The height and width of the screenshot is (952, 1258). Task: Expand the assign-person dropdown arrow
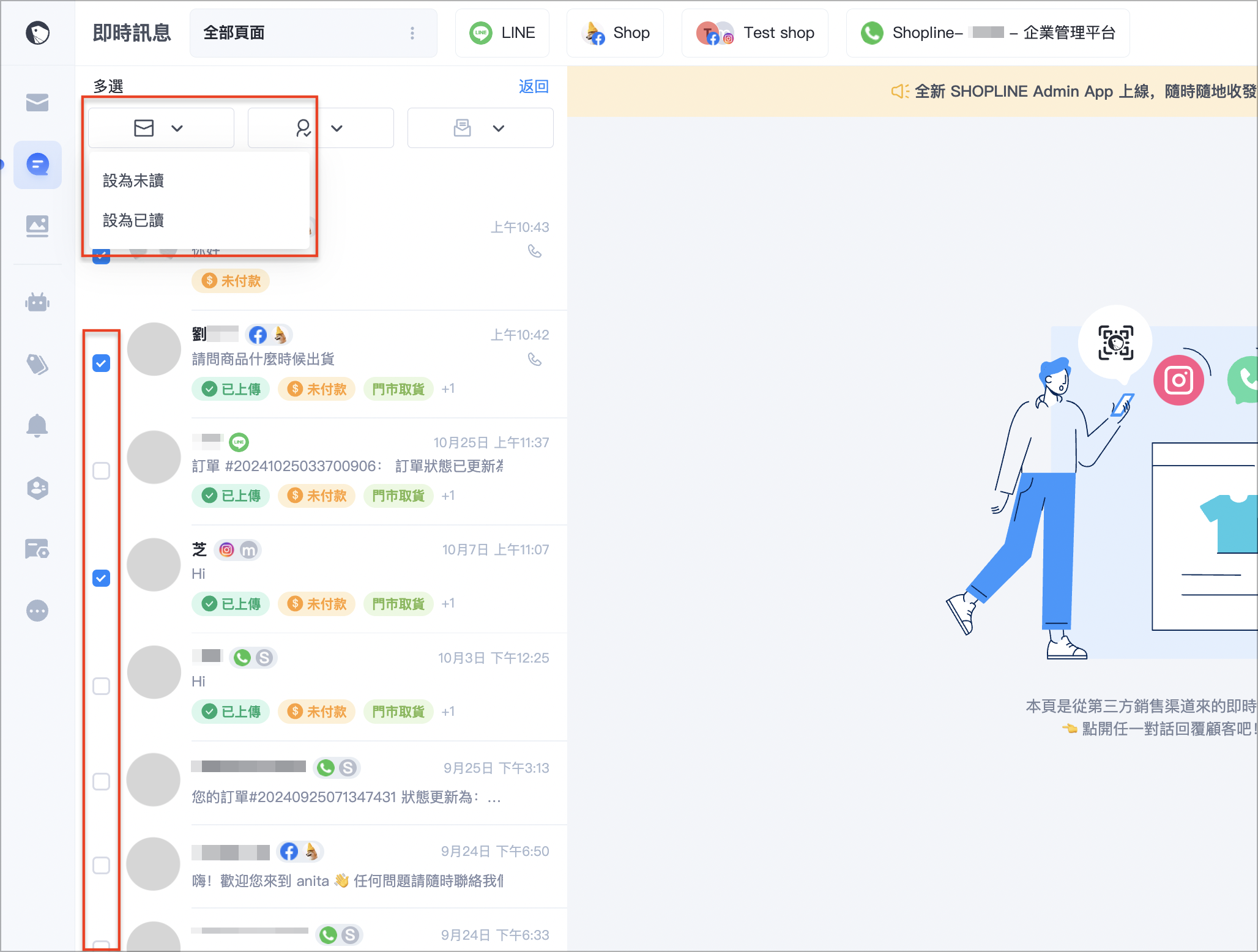pos(337,128)
